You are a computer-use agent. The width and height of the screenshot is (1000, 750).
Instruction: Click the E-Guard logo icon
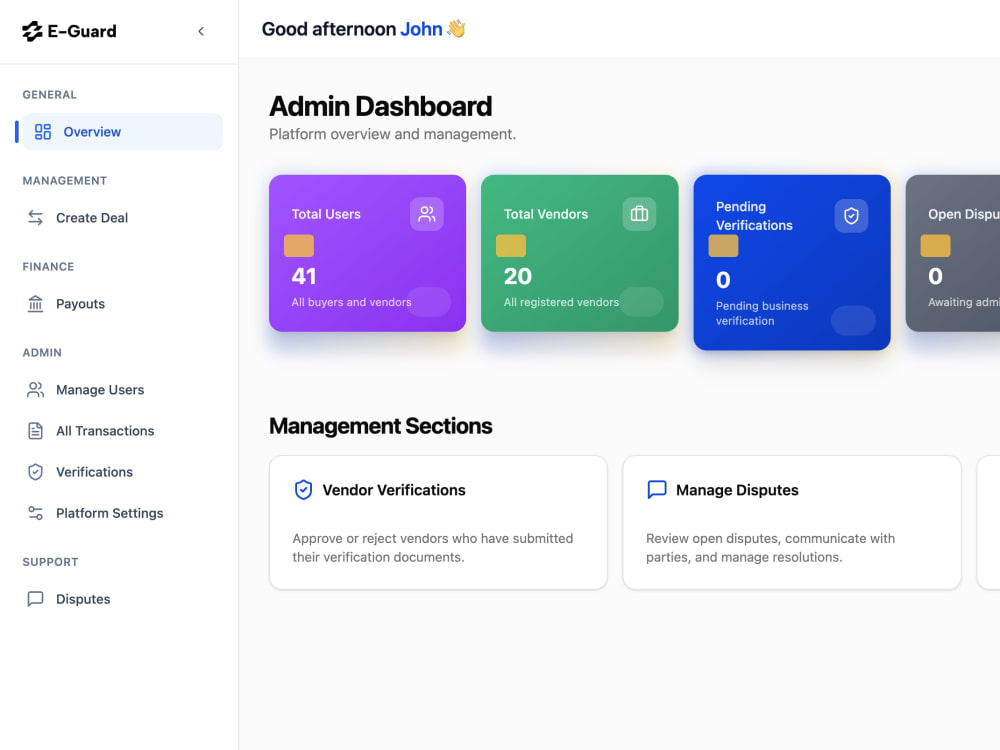point(32,31)
